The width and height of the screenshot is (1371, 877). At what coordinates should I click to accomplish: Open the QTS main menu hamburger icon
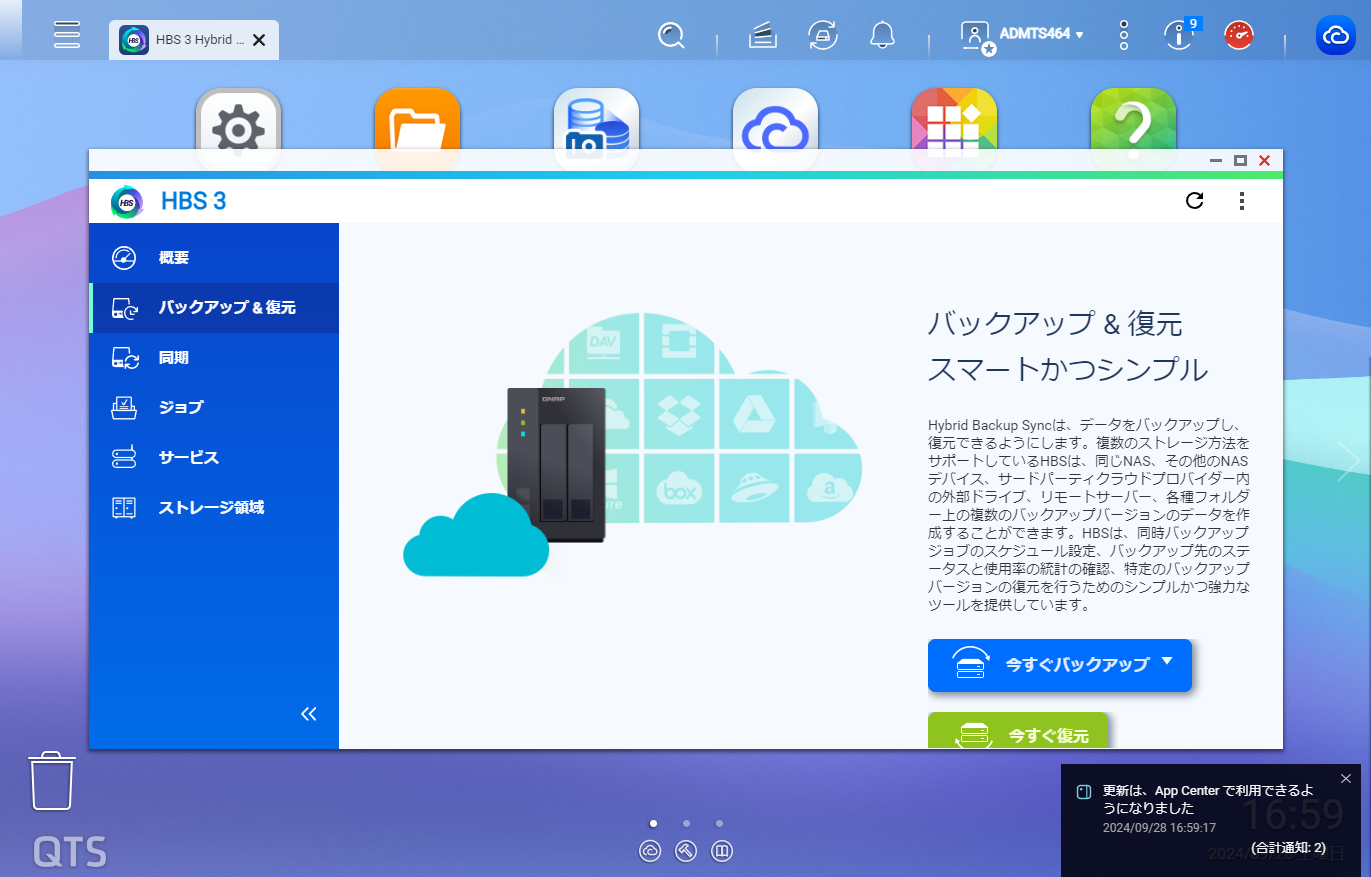[x=67, y=34]
